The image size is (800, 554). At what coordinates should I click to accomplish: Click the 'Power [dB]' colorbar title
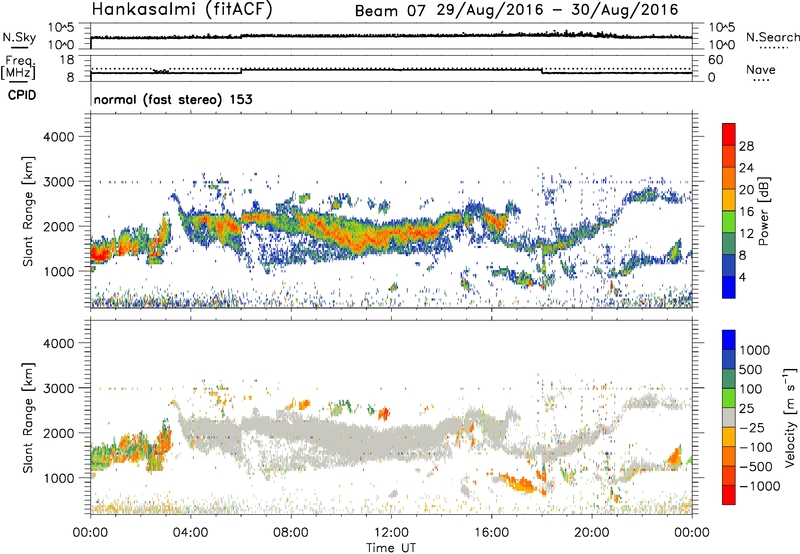pos(764,211)
